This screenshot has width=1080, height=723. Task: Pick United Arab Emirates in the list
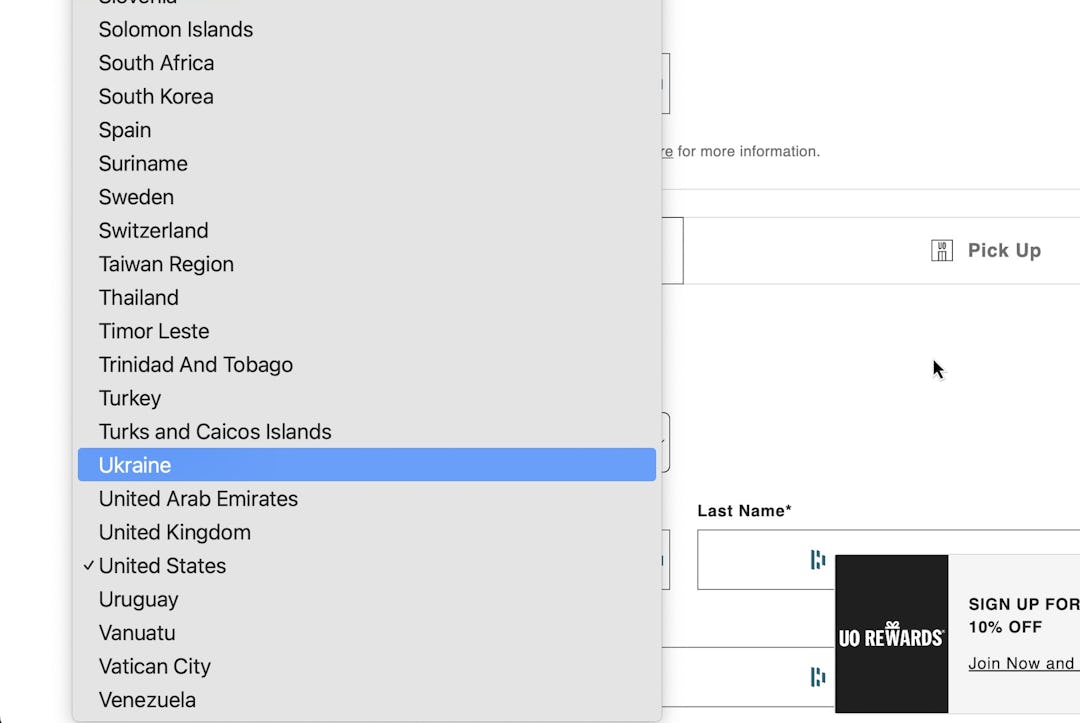click(x=197, y=498)
